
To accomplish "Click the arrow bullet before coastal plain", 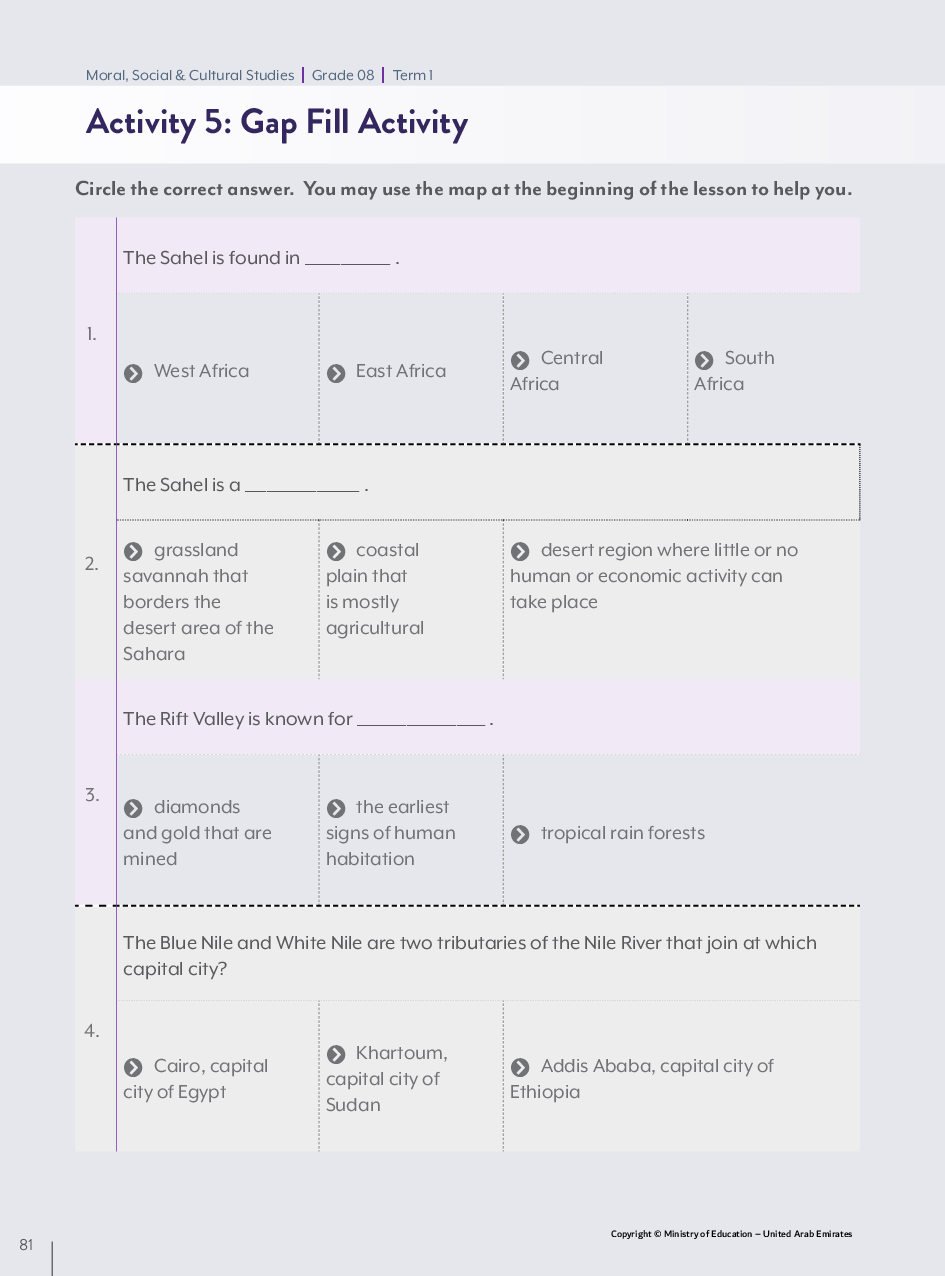I will pos(336,552).
